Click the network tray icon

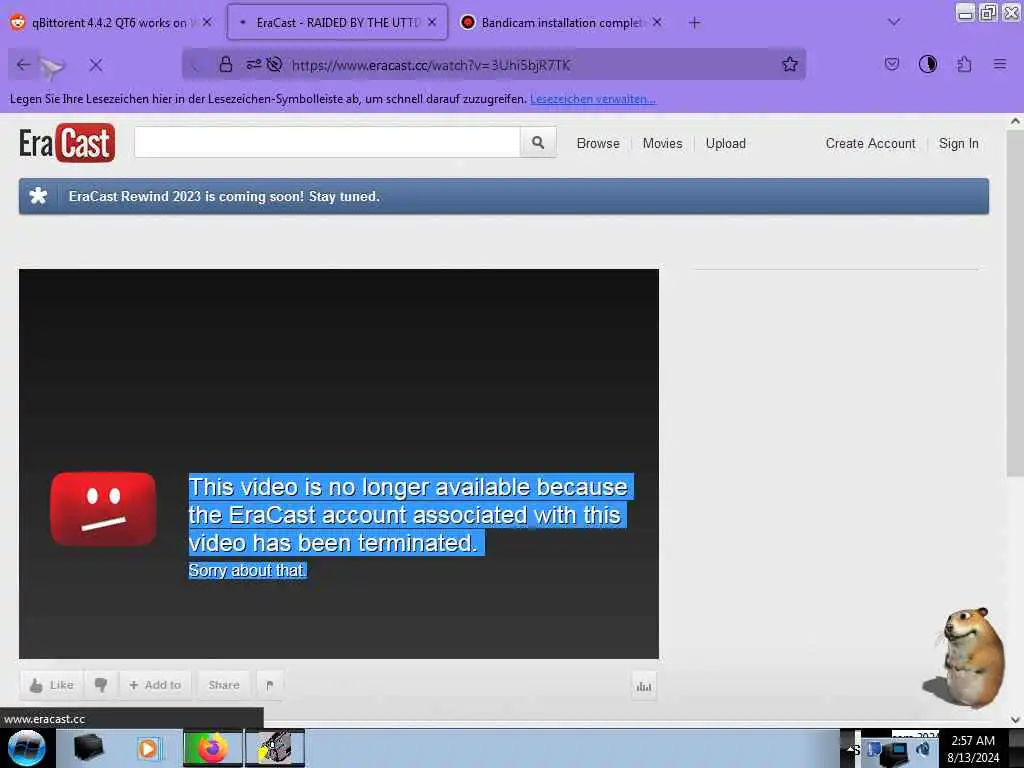[x=895, y=752]
